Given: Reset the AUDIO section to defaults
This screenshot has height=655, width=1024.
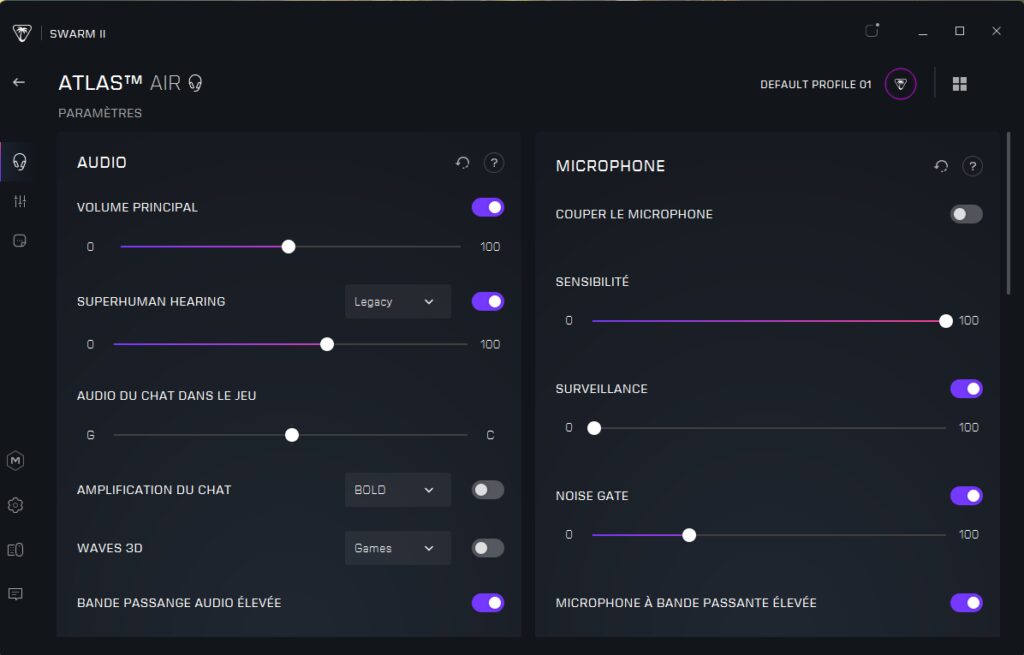Looking at the screenshot, I should [462, 163].
